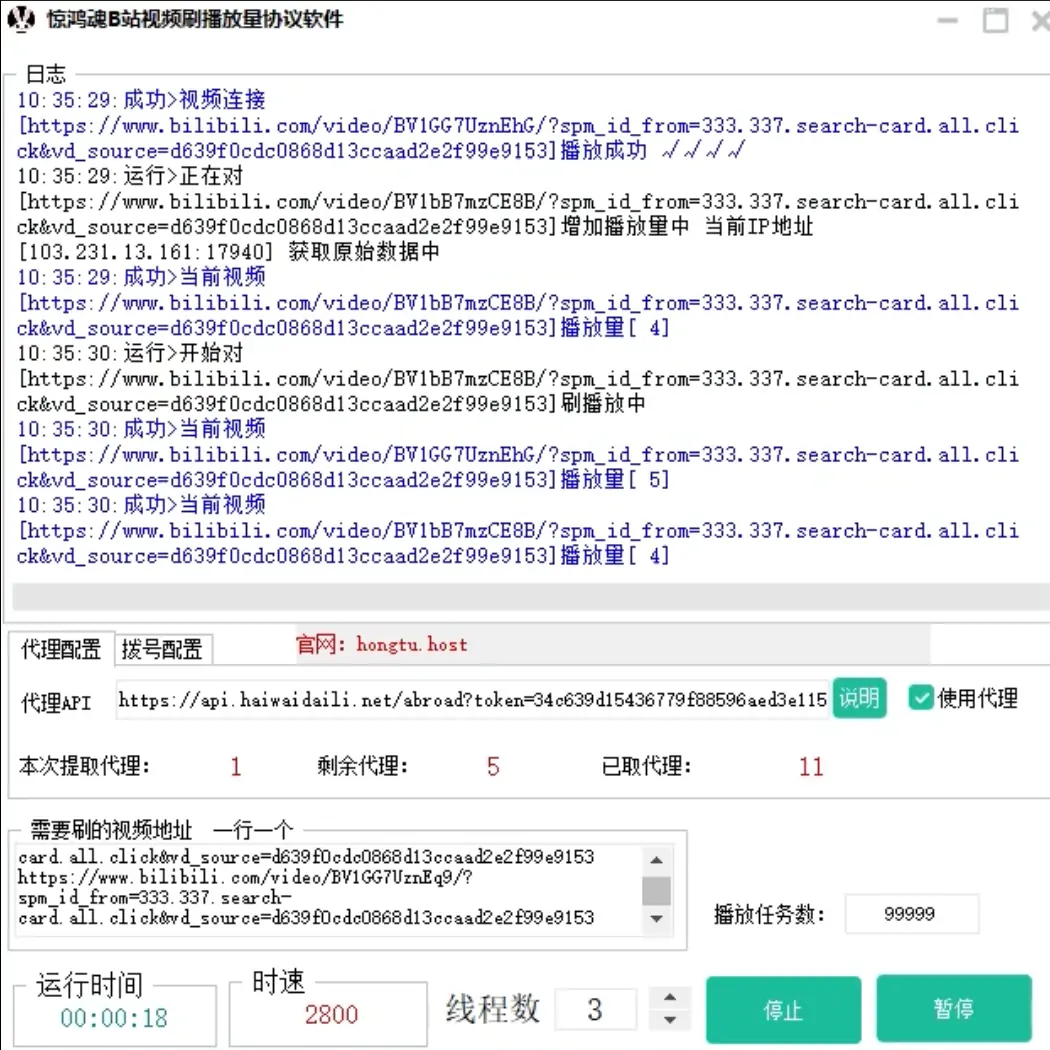
Task: Click the 剩余代理 value 5
Action: tap(493, 766)
